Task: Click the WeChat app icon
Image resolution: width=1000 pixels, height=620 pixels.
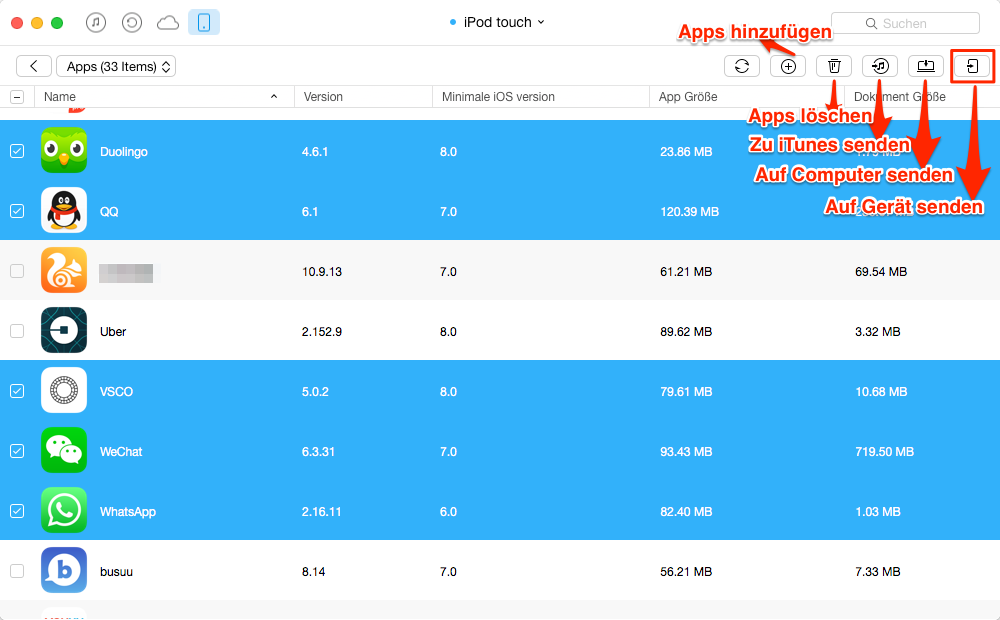Action: (64, 450)
